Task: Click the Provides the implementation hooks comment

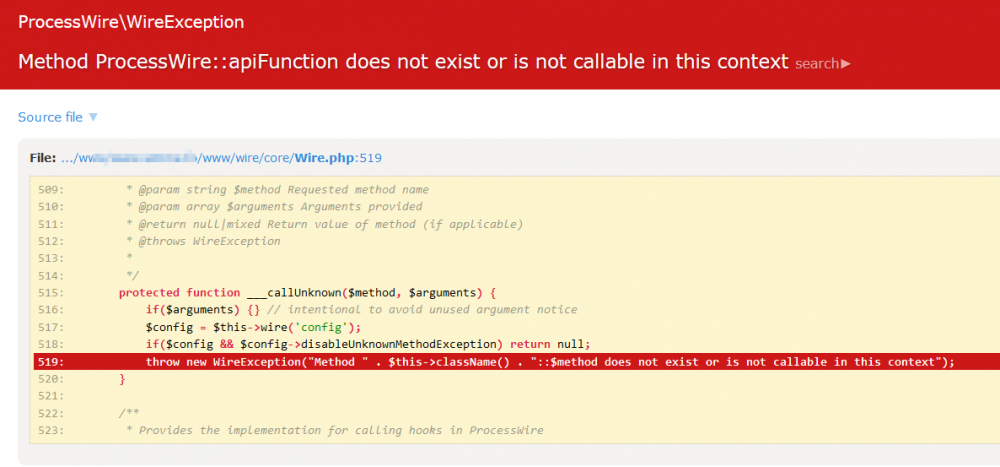Action: (x=334, y=430)
